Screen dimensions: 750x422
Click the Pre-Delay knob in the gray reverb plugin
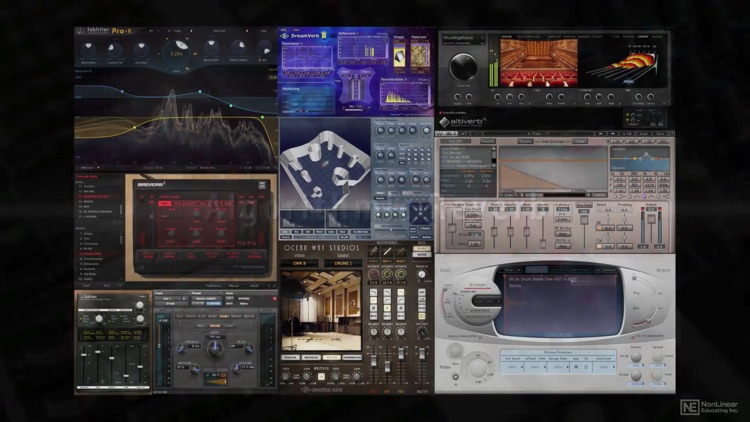pyautogui.click(x=182, y=347)
